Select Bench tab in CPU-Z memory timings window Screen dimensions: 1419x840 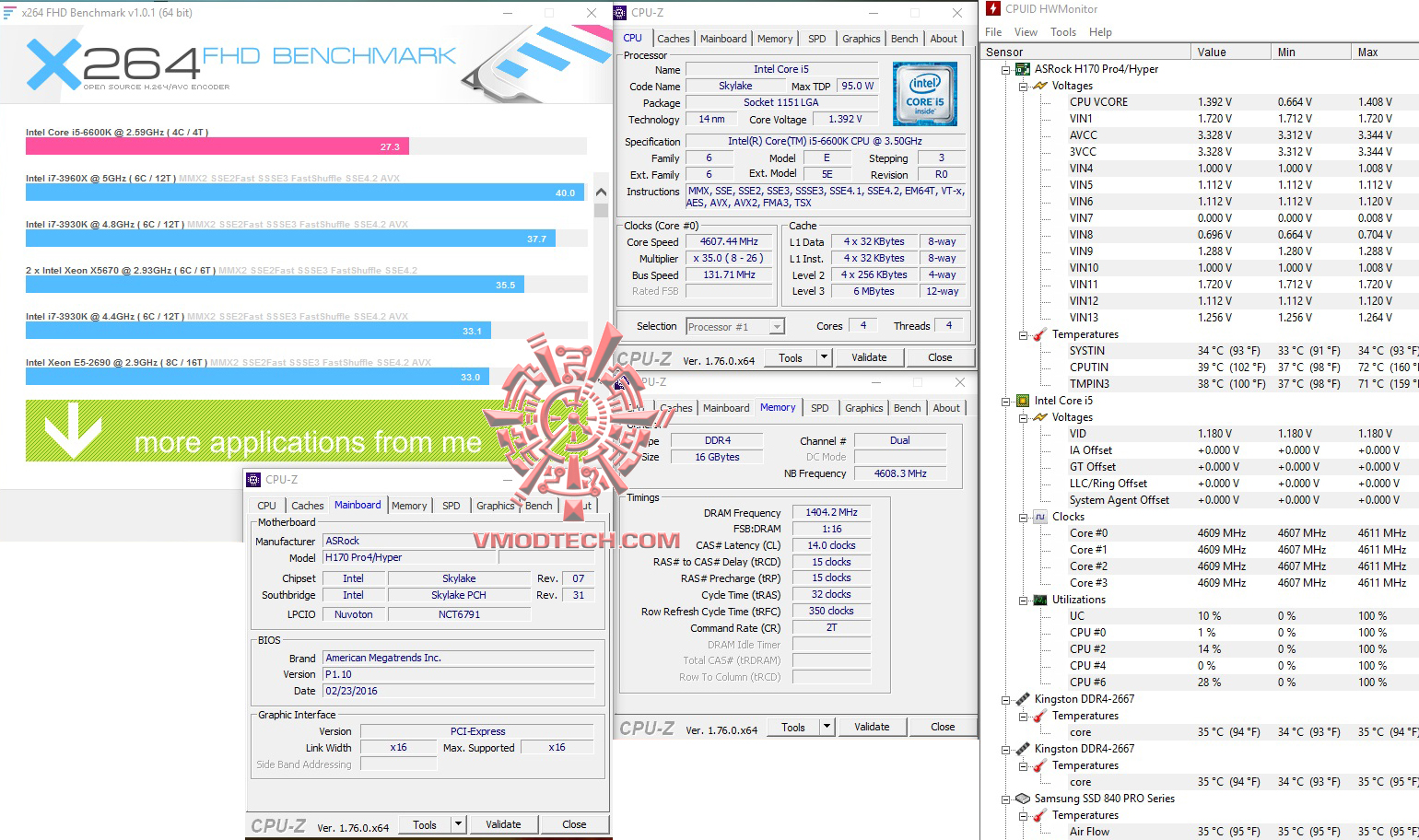(908, 408)
